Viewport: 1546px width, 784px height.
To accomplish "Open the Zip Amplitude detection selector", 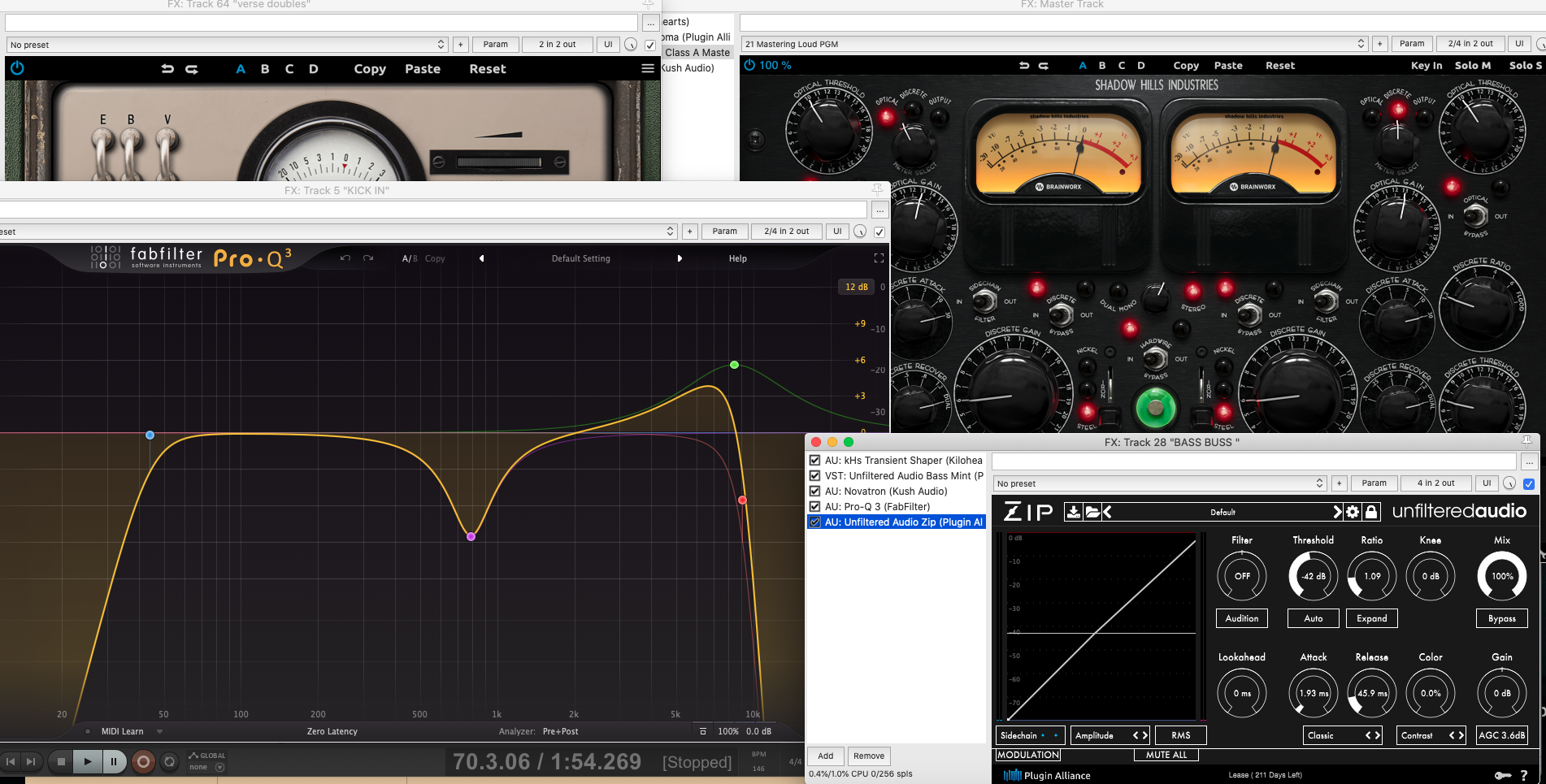I will [1110, 735].
